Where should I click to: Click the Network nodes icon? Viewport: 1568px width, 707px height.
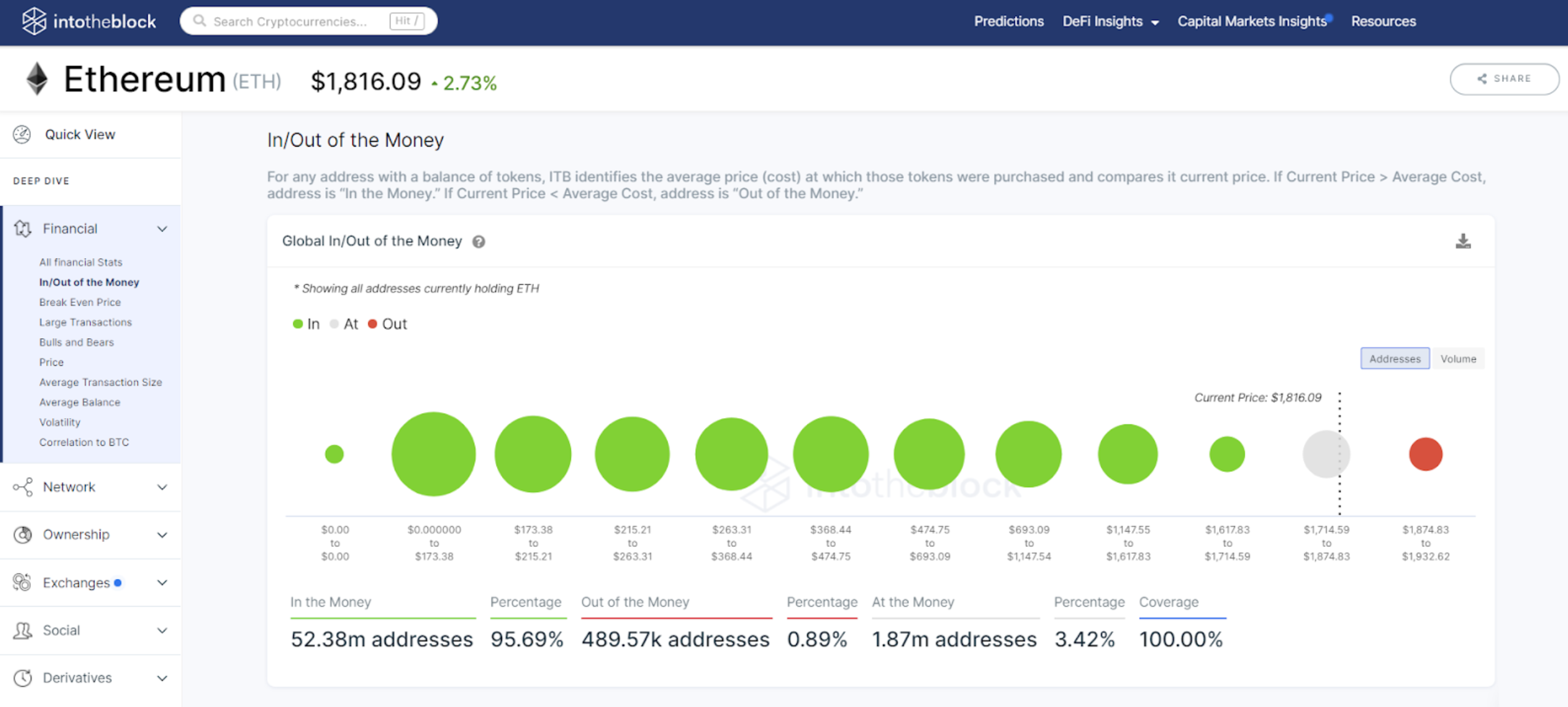[23, 487]
